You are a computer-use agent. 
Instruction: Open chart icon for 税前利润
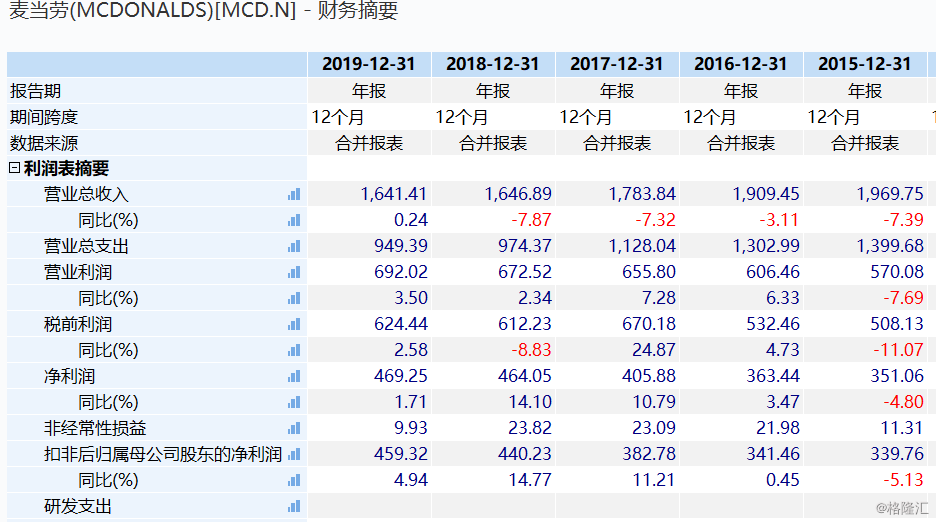294,324
